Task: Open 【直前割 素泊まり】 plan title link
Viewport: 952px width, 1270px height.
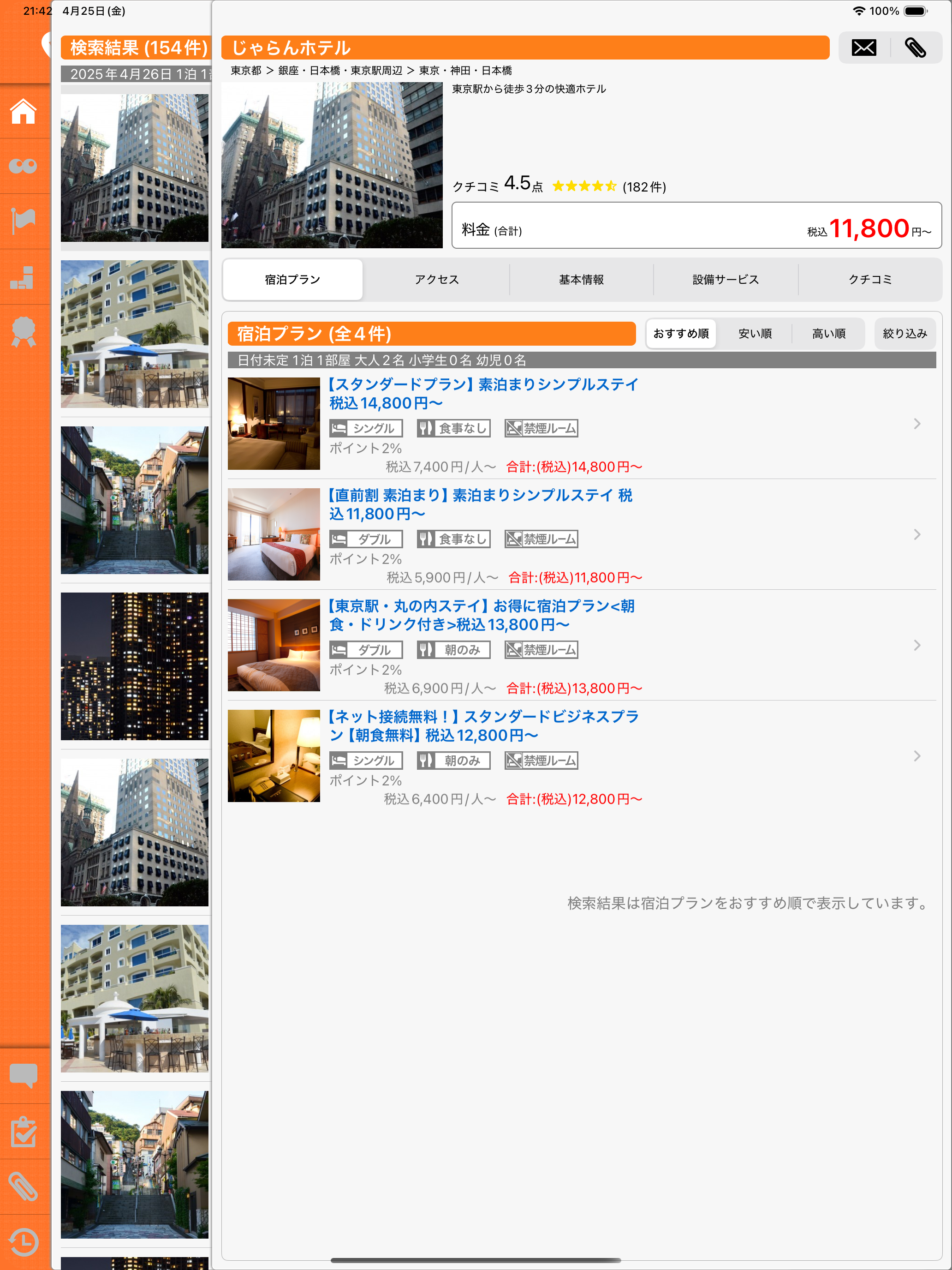Action: point(481,505)
